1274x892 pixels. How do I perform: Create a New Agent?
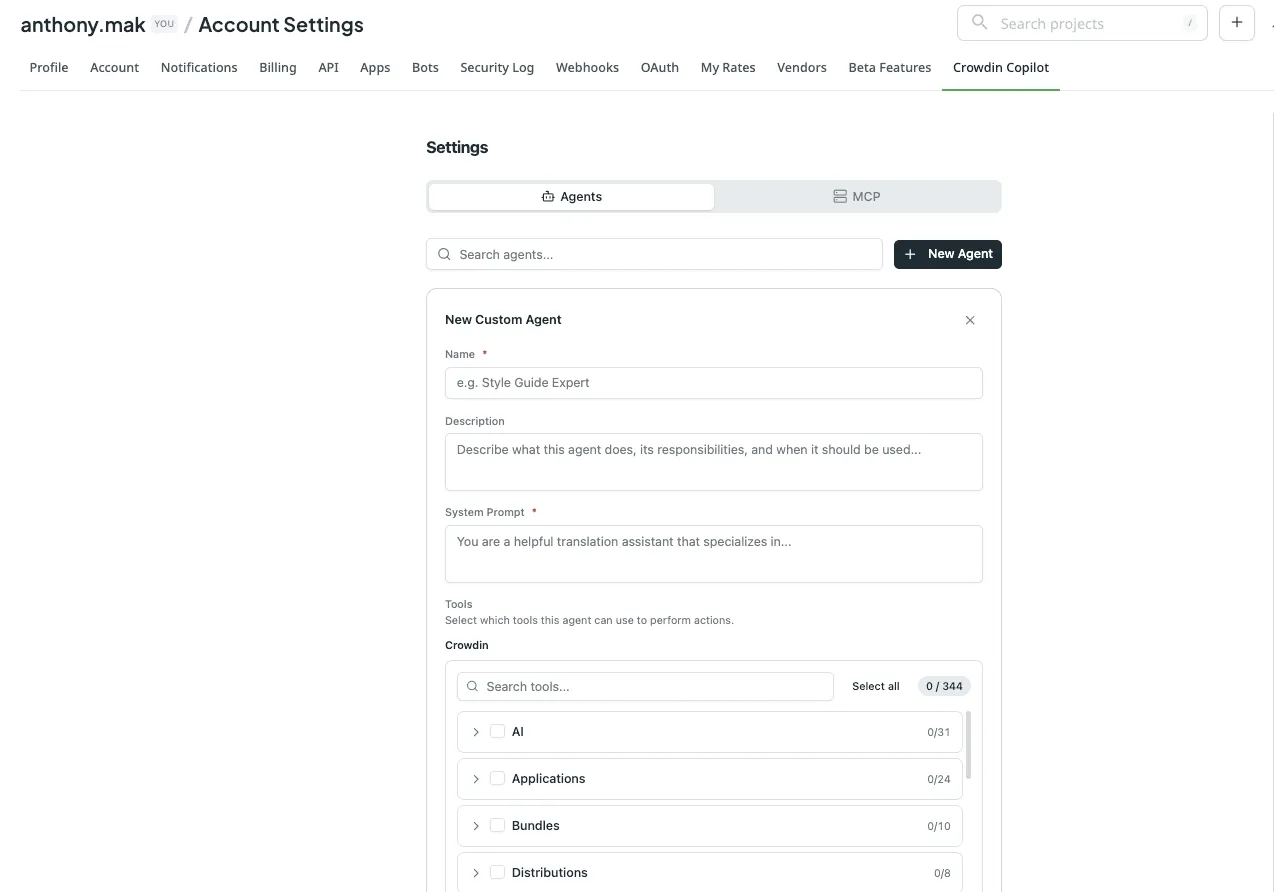coord(948,254)
